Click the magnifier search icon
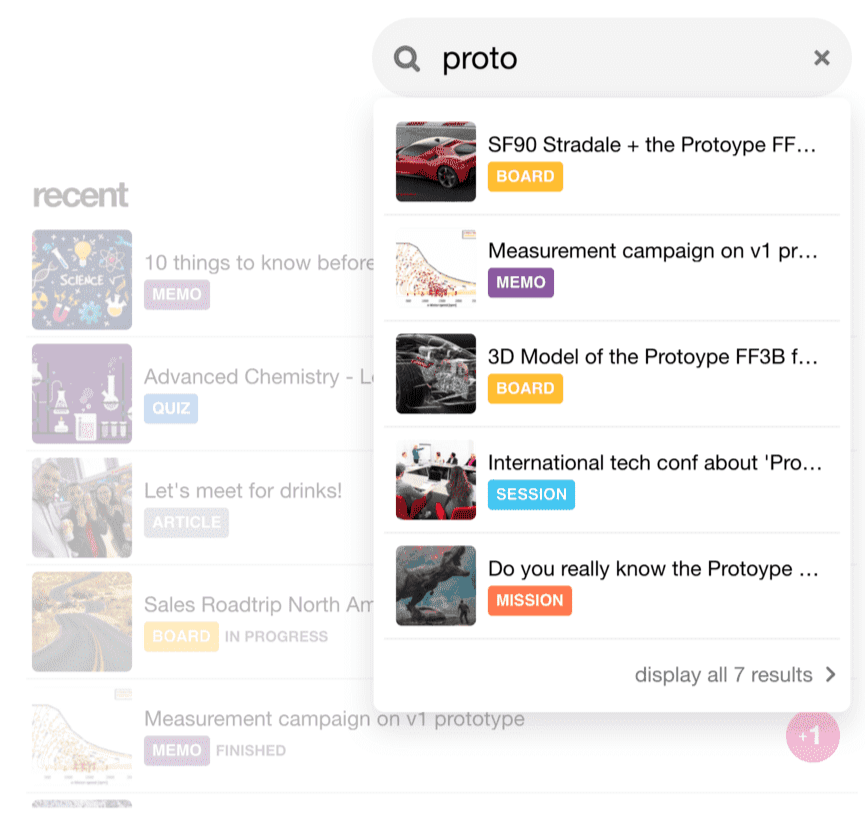865x819 pixels. (407, 59)
